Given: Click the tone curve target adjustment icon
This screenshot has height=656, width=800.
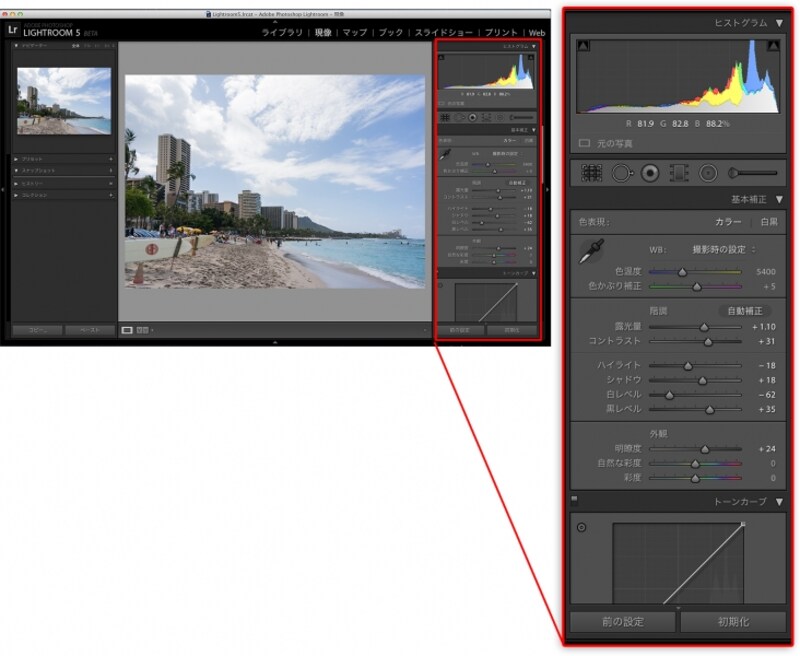Looking at the screenshot, I should pyautogui.click(x=582, y=528).
